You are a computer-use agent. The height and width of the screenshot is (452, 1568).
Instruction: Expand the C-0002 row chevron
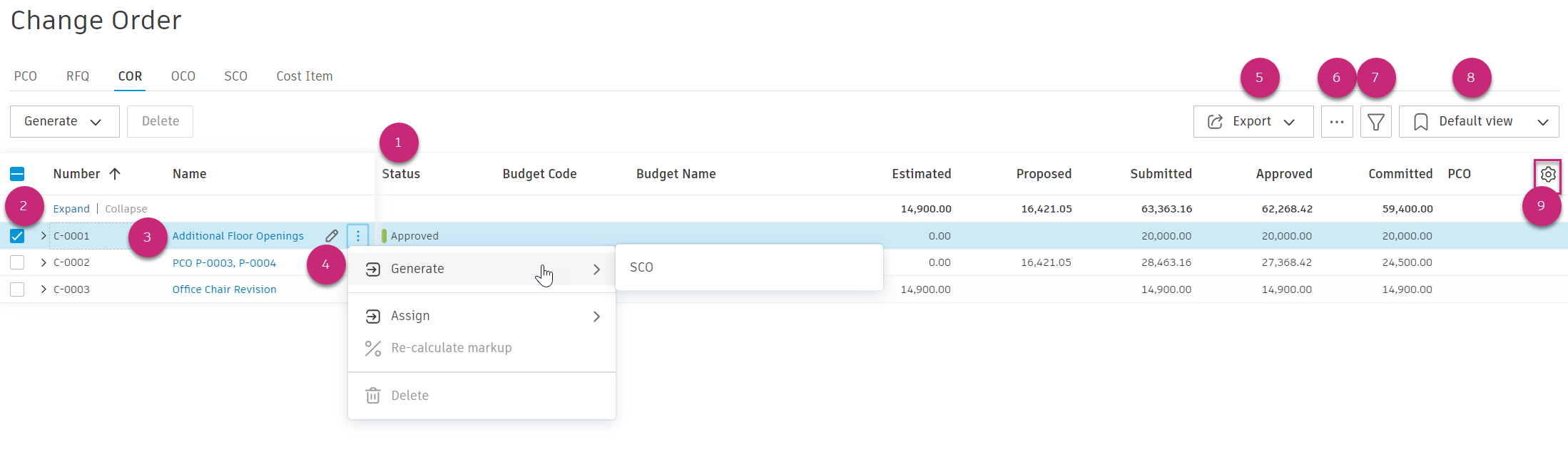click(x=44, y=262)
